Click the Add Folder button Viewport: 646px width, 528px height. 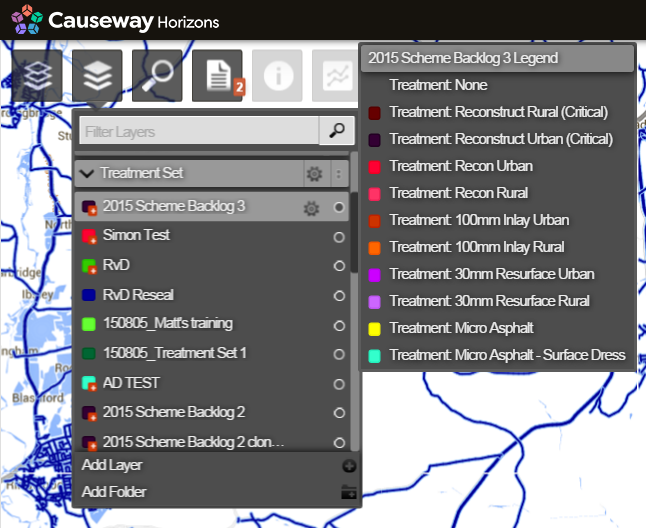[114, 491]
